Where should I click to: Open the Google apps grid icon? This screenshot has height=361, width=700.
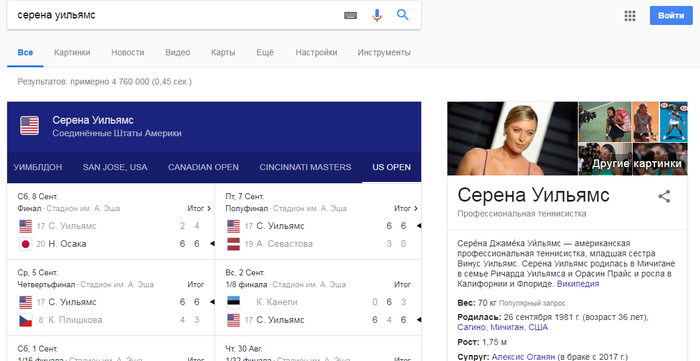(629, 16)
